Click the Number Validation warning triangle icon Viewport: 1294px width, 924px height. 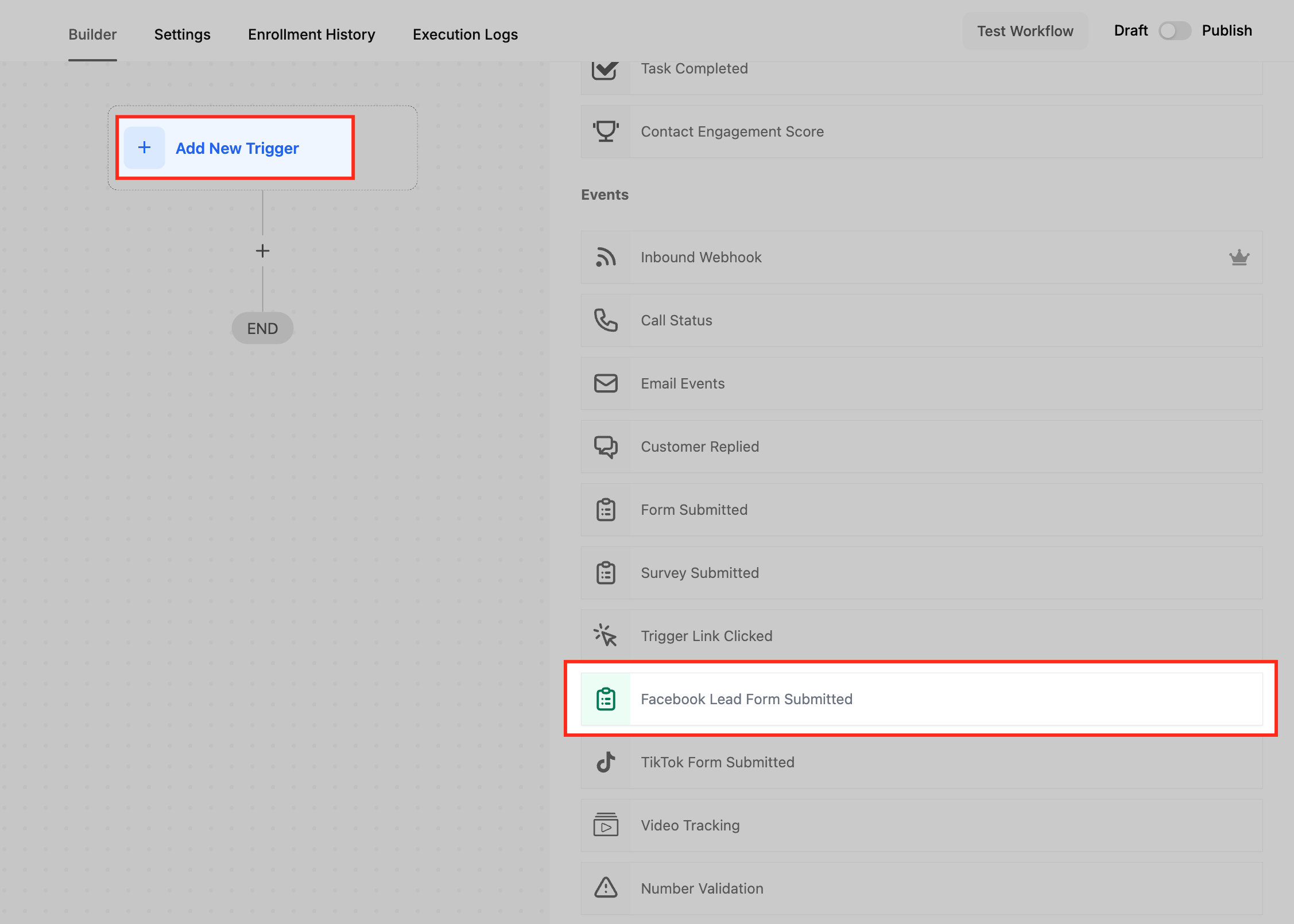(605, 888)
